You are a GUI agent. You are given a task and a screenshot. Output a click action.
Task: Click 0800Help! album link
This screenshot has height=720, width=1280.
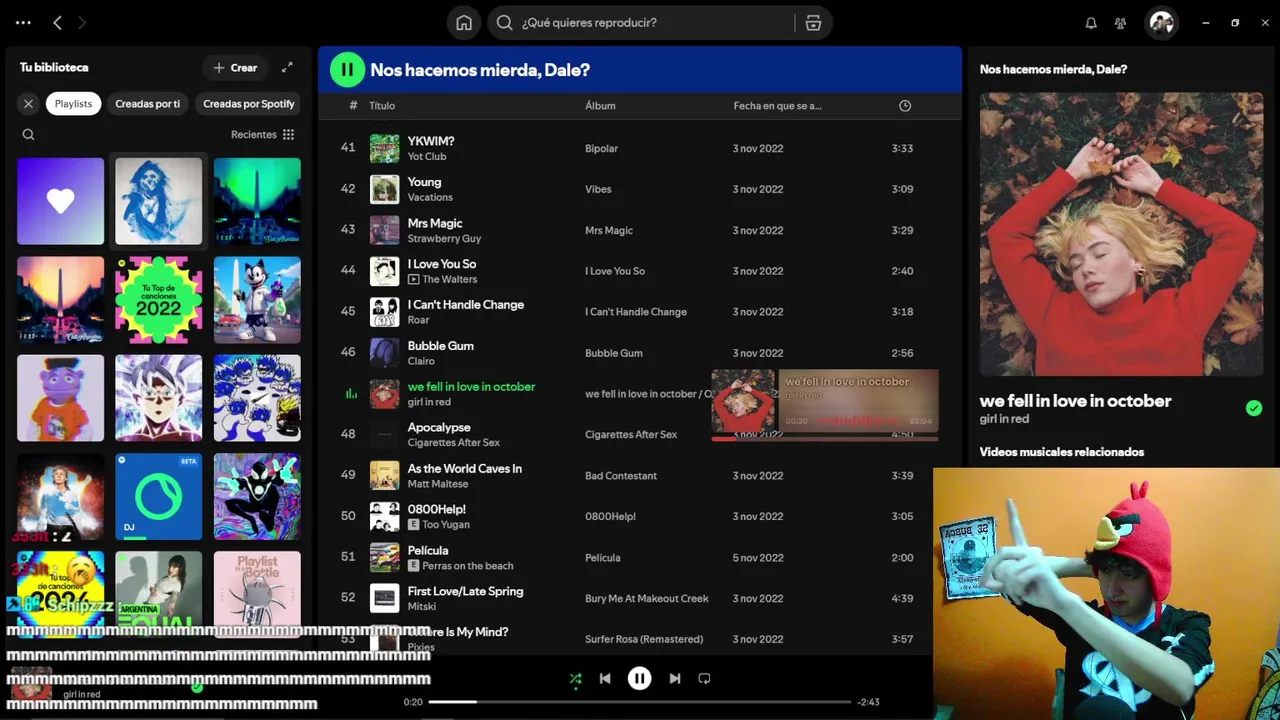[x=611, y=517]
